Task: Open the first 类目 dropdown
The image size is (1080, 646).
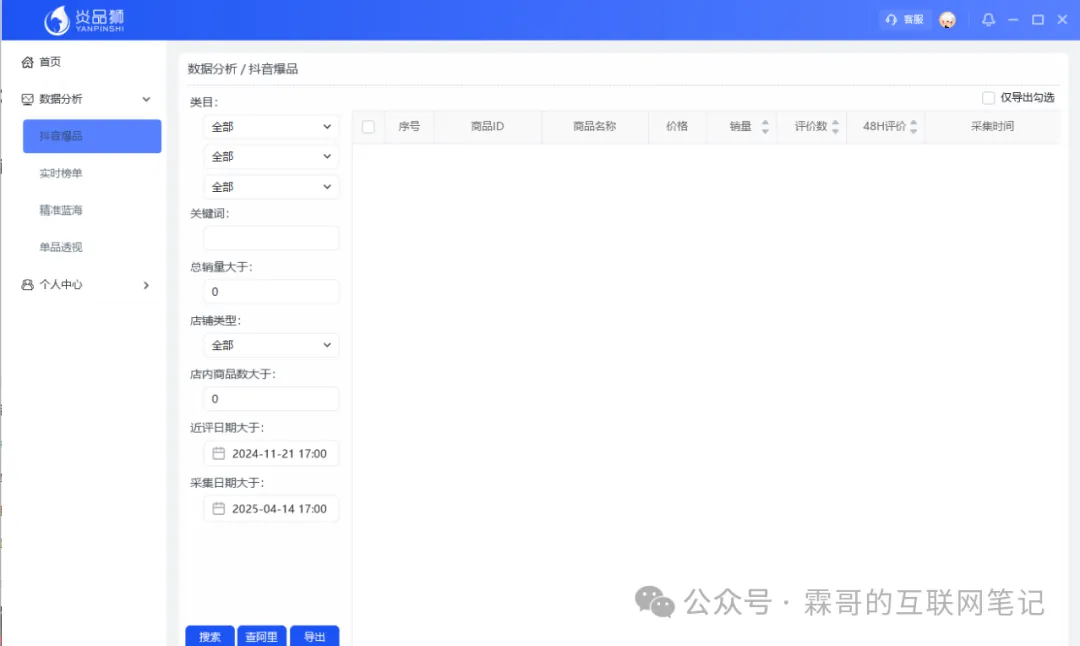Action: pyautogui.click(x=271, y=127)
